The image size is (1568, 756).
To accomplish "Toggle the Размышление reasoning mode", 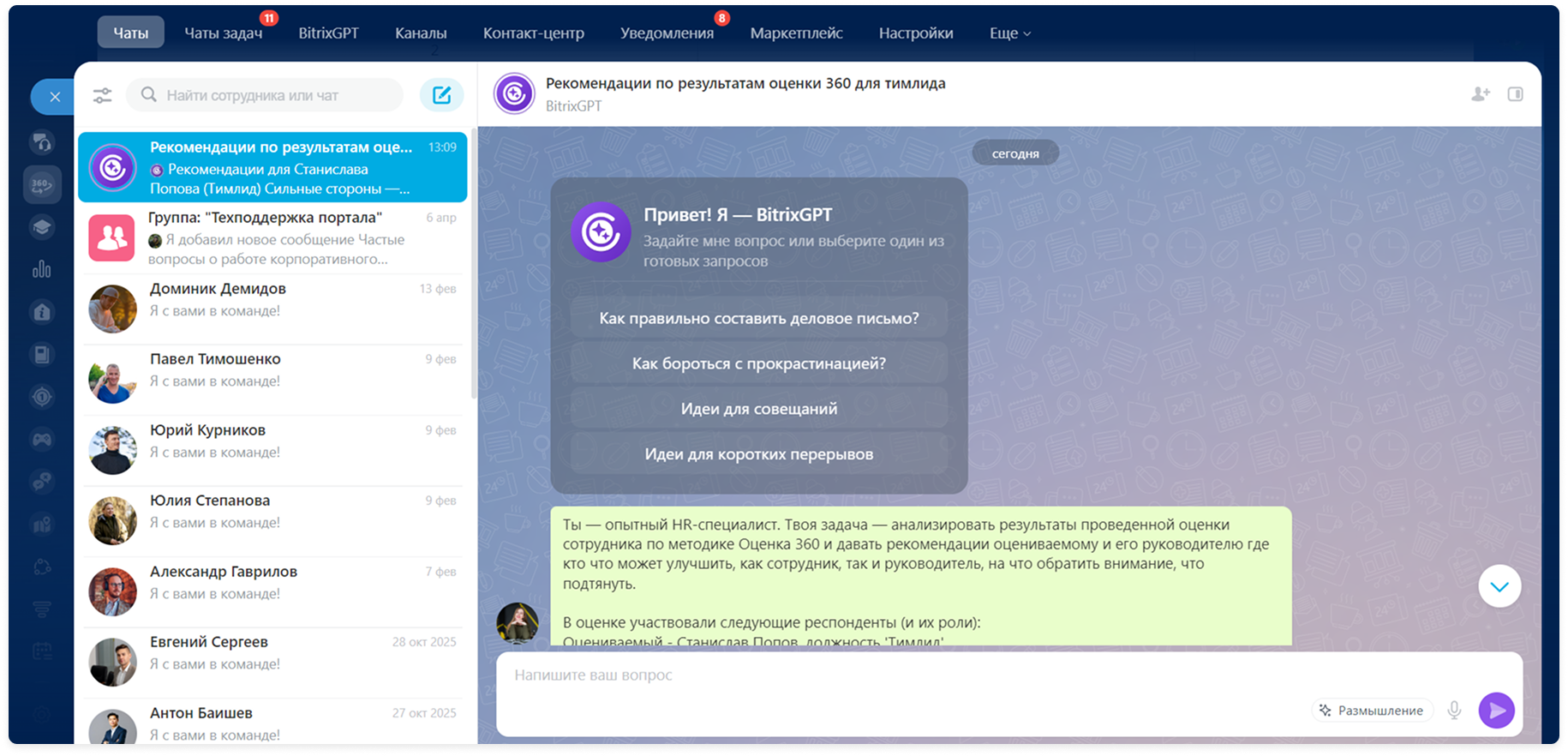I will pyautogui.click(x=1372, y=710).
